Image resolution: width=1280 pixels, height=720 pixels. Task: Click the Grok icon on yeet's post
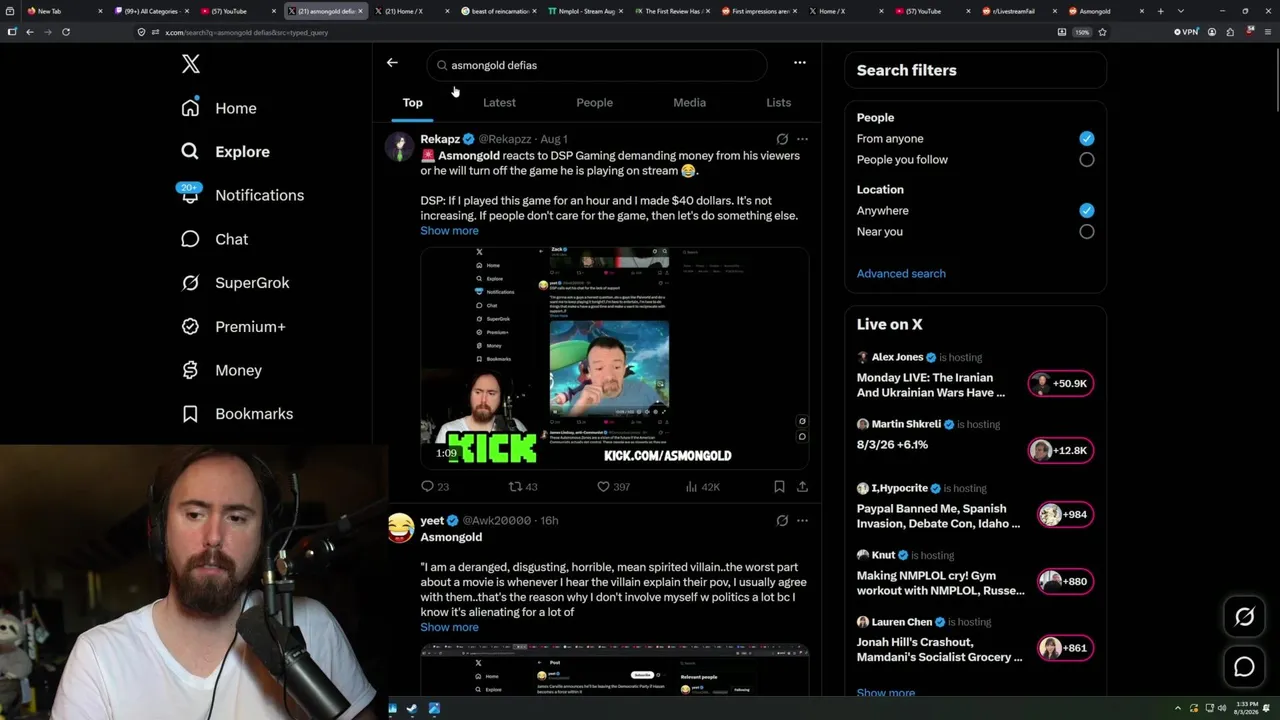tap(782, 521)
